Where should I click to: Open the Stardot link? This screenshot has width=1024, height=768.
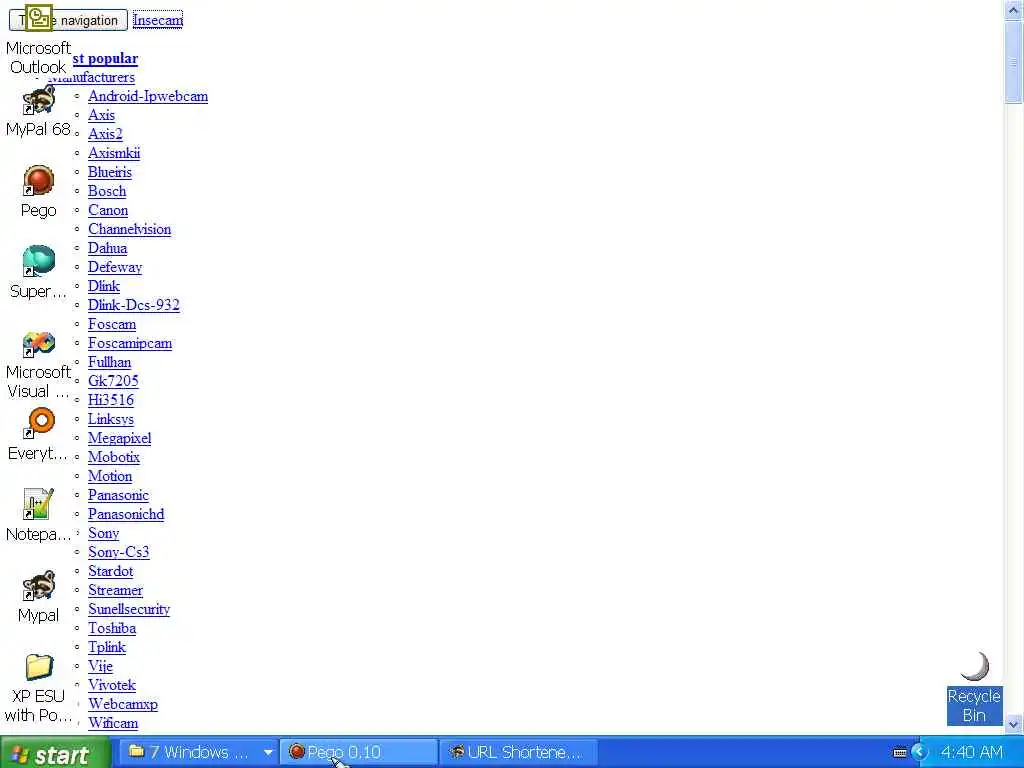(x=110, y=571)
